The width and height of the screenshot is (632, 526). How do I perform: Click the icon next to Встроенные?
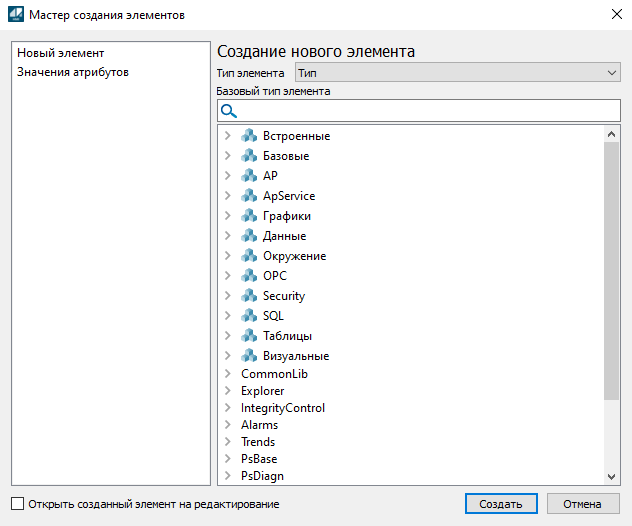click(249, 136)
